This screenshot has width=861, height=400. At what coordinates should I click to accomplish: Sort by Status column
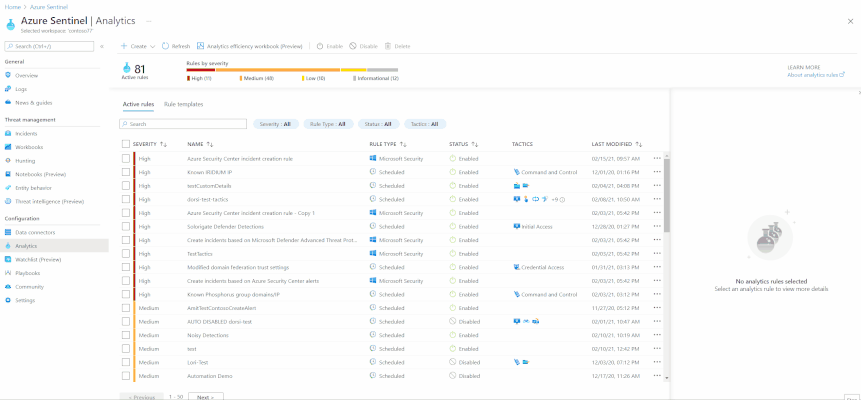click(x=463, y=144)
